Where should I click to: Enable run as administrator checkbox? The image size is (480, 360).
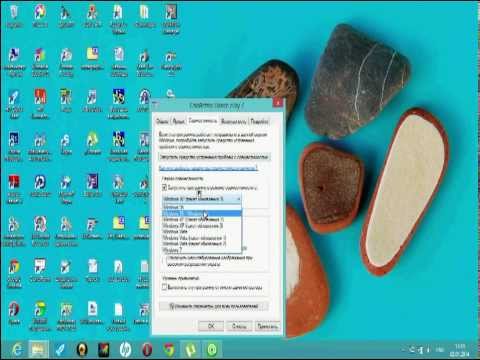pyautogui.click(x=164, y=287)
